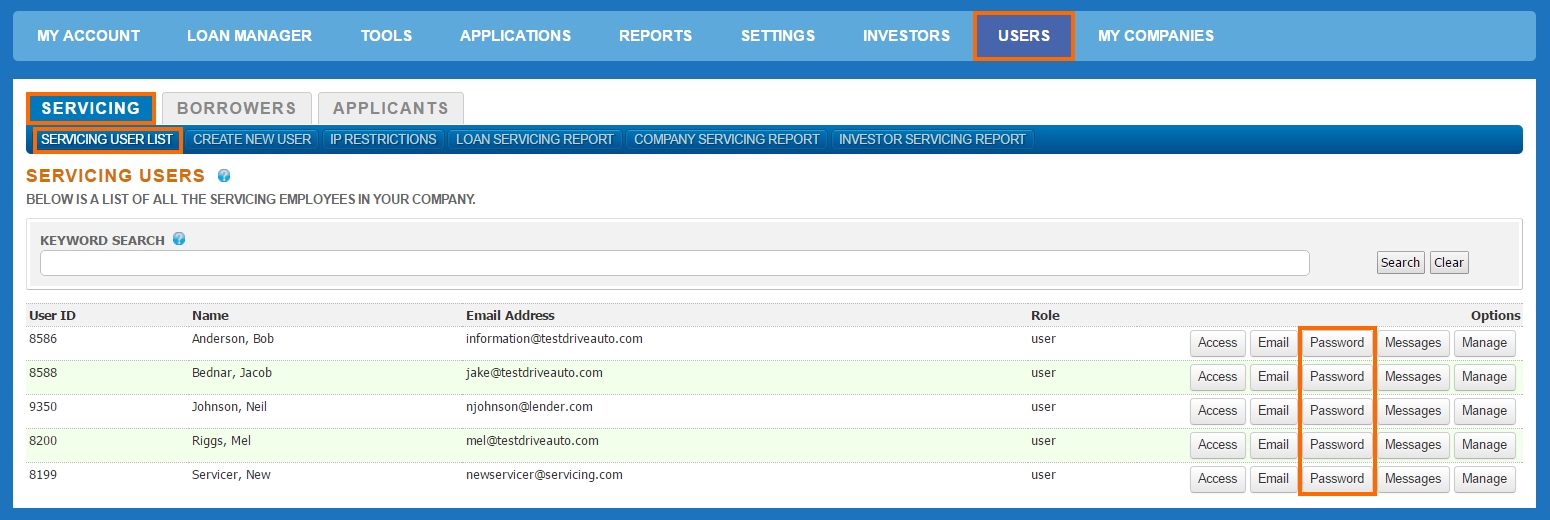
Task: Click Email button for Neil Johnson
Action: (x=1273, y=411)
